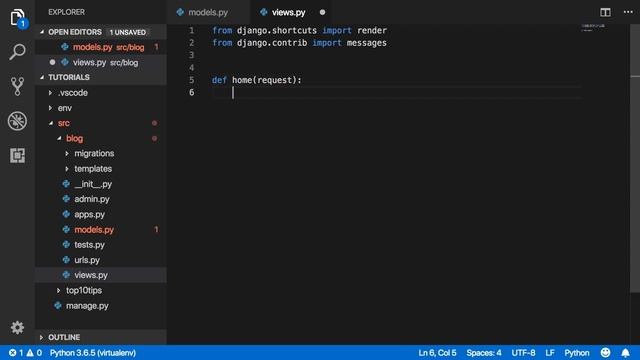640x360 pixels.
Task: Open __init__.py in the file tree
Action: tap(93, 184)
